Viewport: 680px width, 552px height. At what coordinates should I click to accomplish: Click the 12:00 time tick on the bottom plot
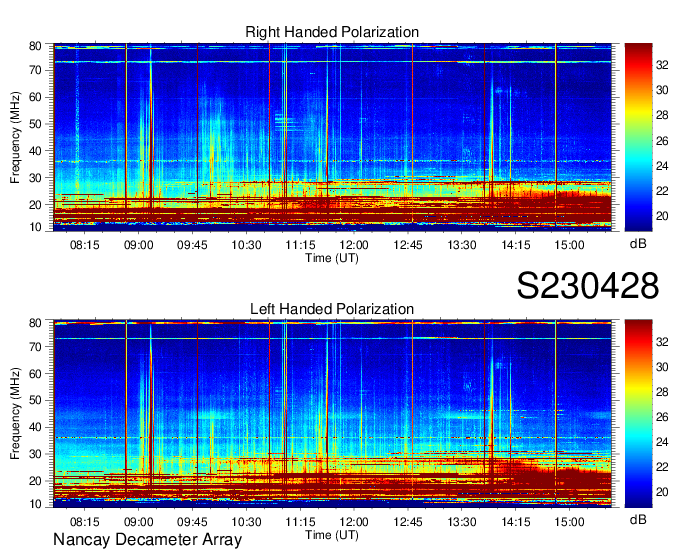point(354,522)
